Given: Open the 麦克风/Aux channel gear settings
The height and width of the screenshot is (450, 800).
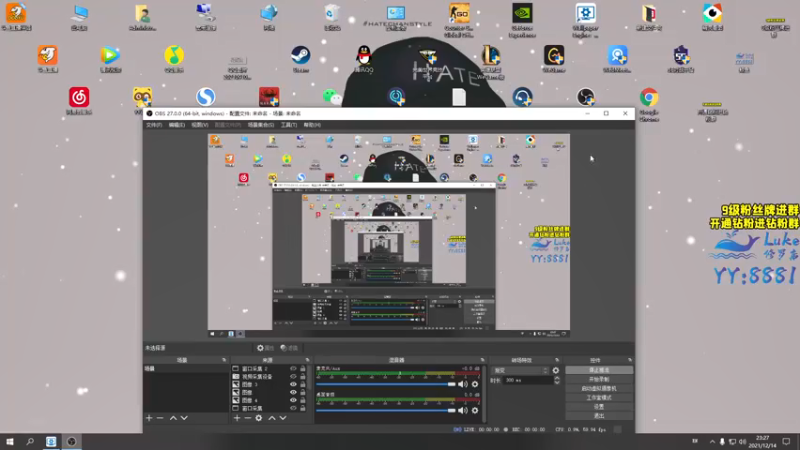Looking at the screenshot, I should click(475, 384).
